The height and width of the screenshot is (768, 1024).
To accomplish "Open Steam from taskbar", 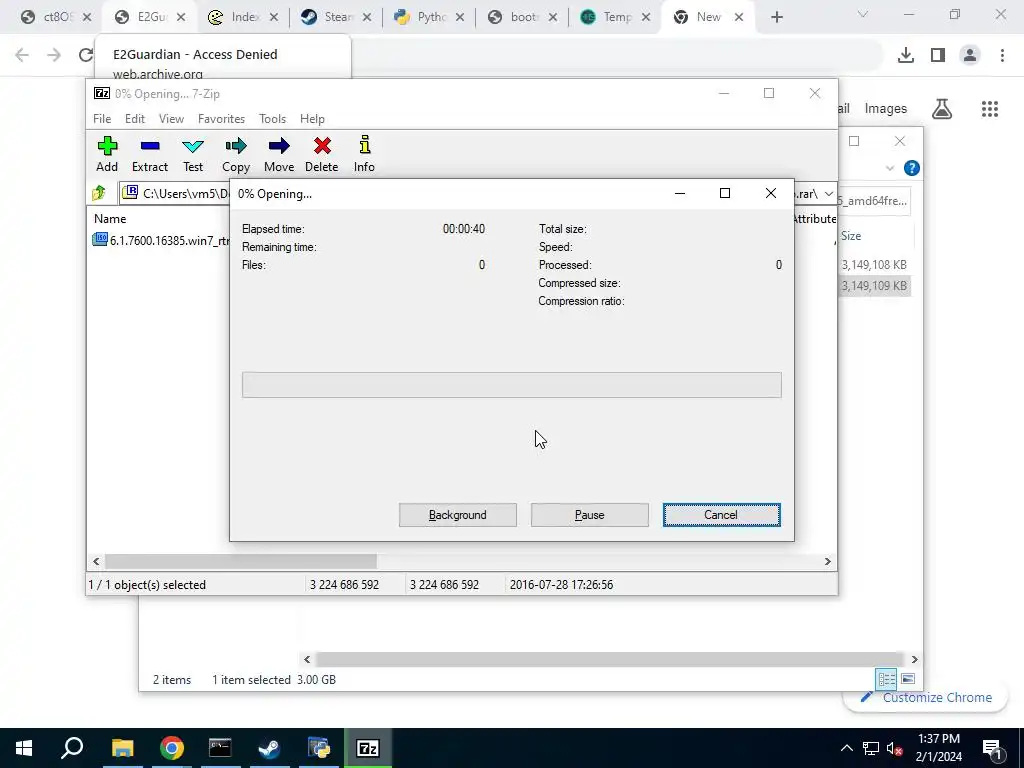I will click(x=269, y=748).
